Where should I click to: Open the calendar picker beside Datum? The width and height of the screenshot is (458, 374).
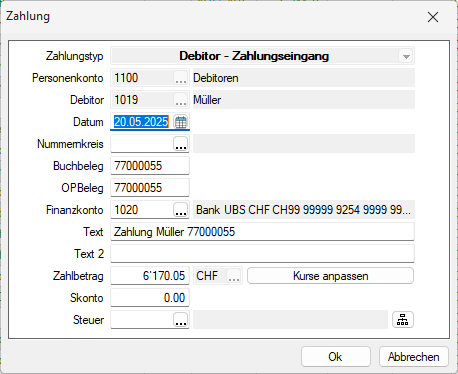pyautogui.click(x=181, y=122)
